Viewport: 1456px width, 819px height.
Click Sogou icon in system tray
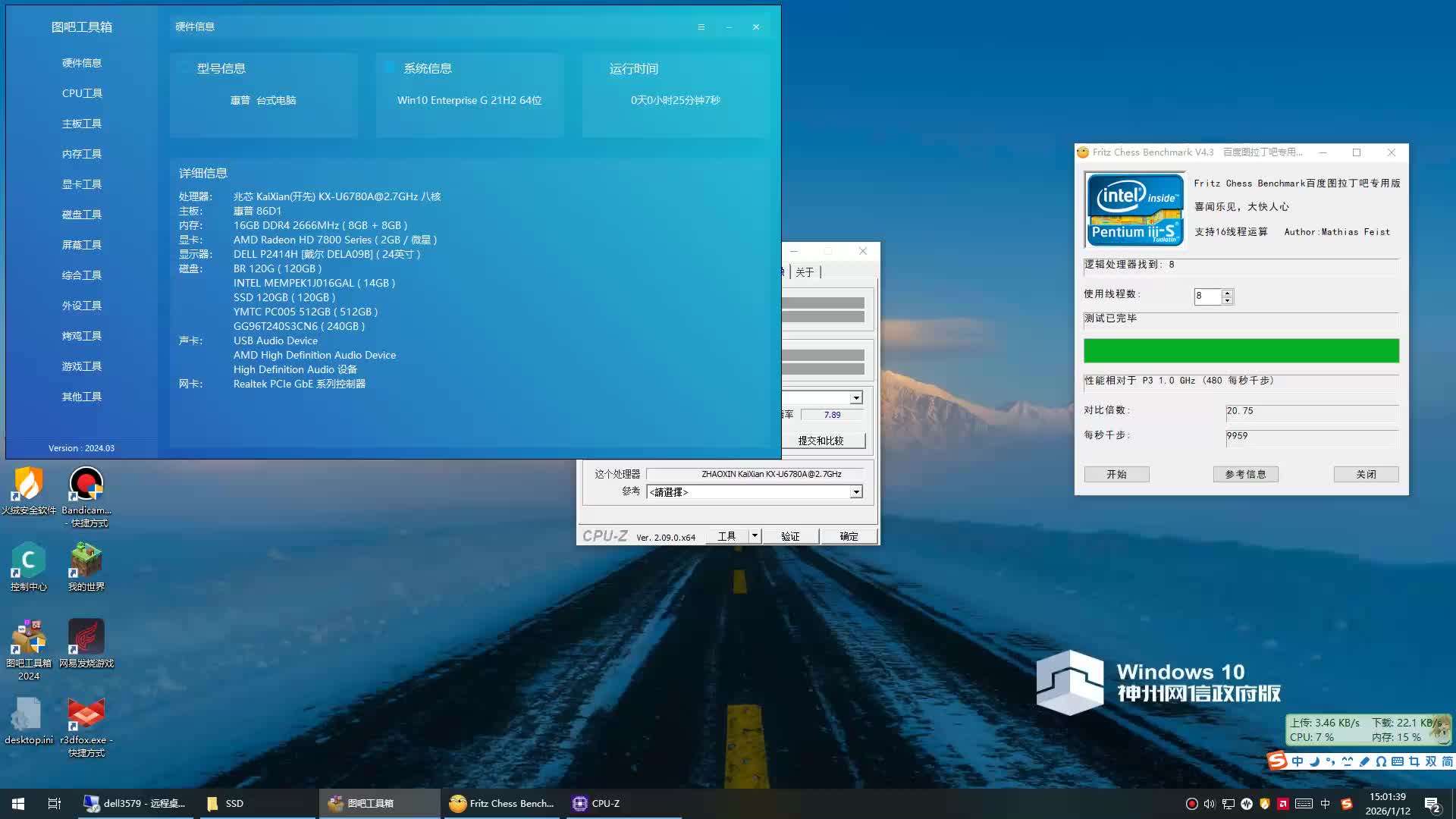pos(1347,804)
